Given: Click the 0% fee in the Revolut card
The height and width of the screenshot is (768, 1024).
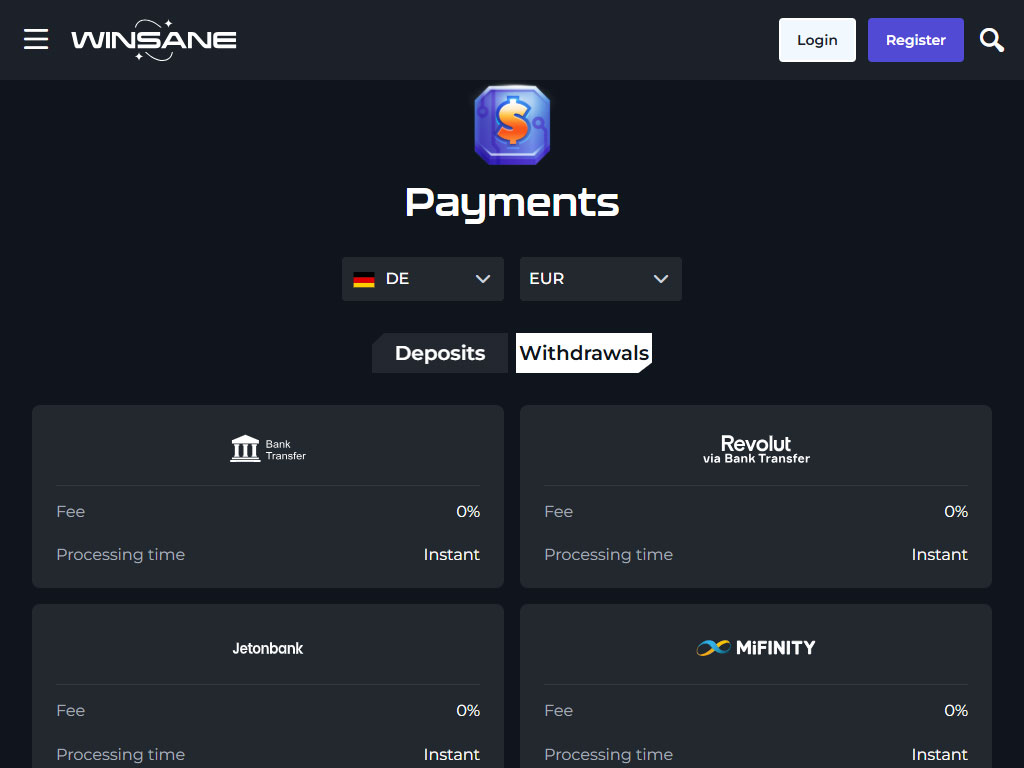Looking at the screenshot, I should pyautogui.click(x=956, y=511).
